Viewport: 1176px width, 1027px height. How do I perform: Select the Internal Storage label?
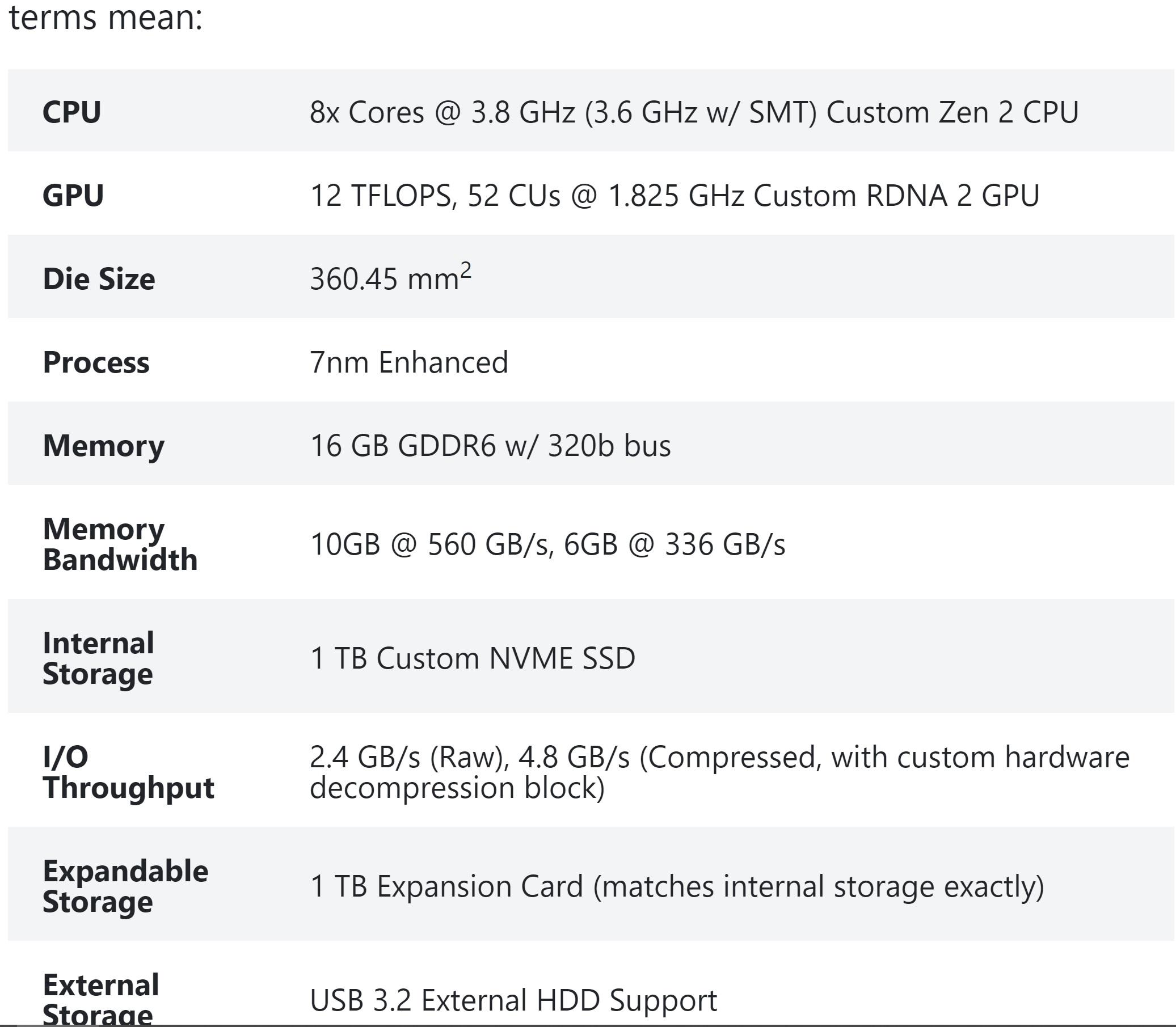98,658
